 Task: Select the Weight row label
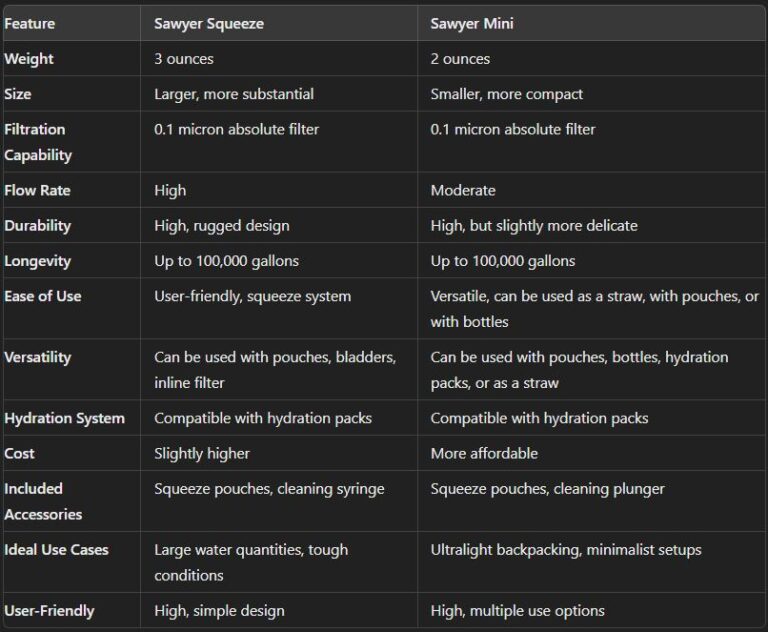[x=29, y=59]
